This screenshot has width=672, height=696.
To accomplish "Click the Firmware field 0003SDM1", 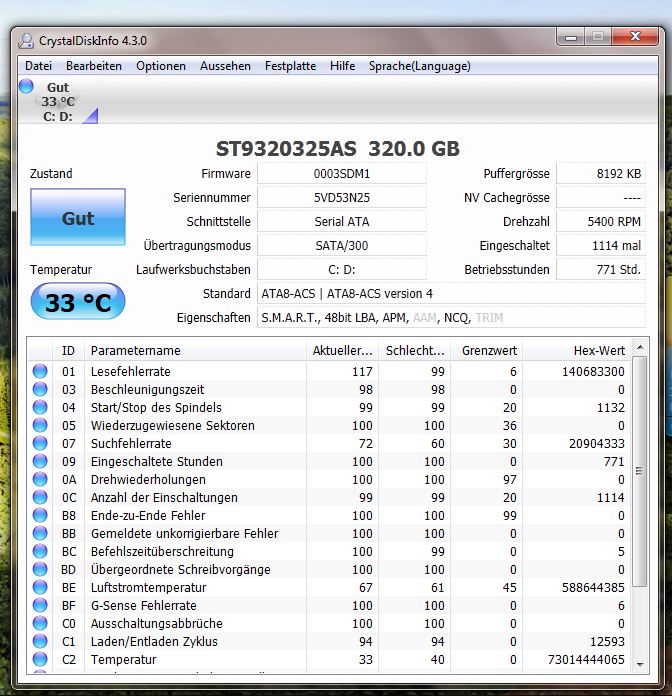I will (342, 174).
